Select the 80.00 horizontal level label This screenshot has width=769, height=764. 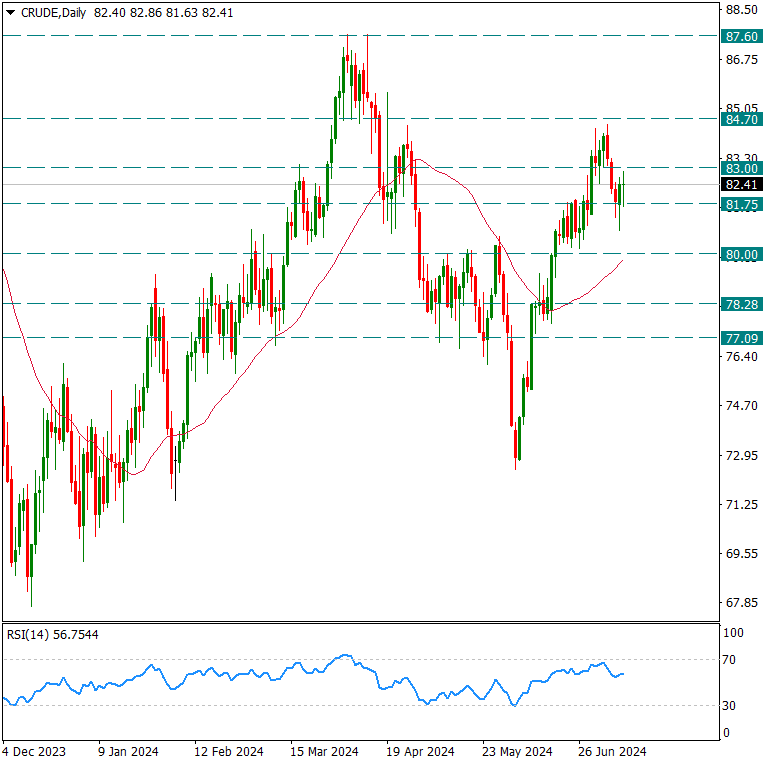click(x=742, y=255)
